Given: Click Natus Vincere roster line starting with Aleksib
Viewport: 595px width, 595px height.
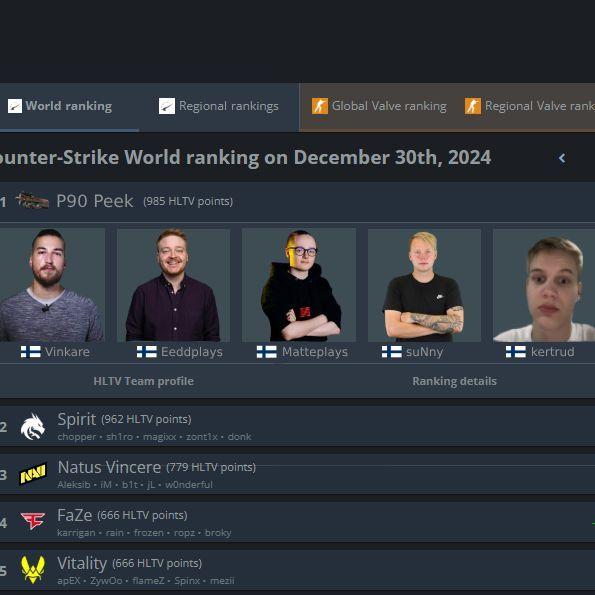Looking at the screenshot, I should 135,485.
